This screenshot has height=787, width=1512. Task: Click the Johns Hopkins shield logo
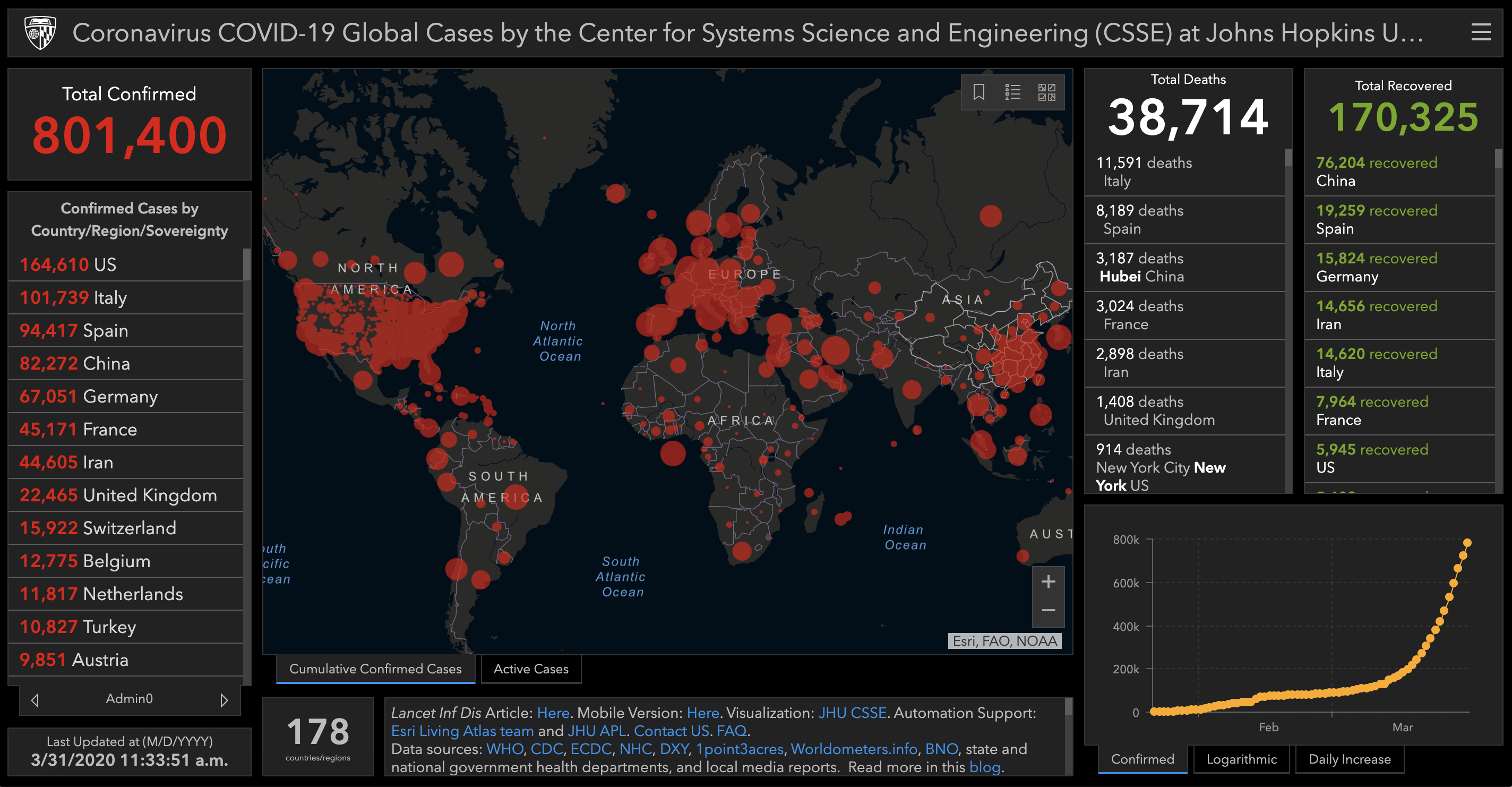(40, 32)
